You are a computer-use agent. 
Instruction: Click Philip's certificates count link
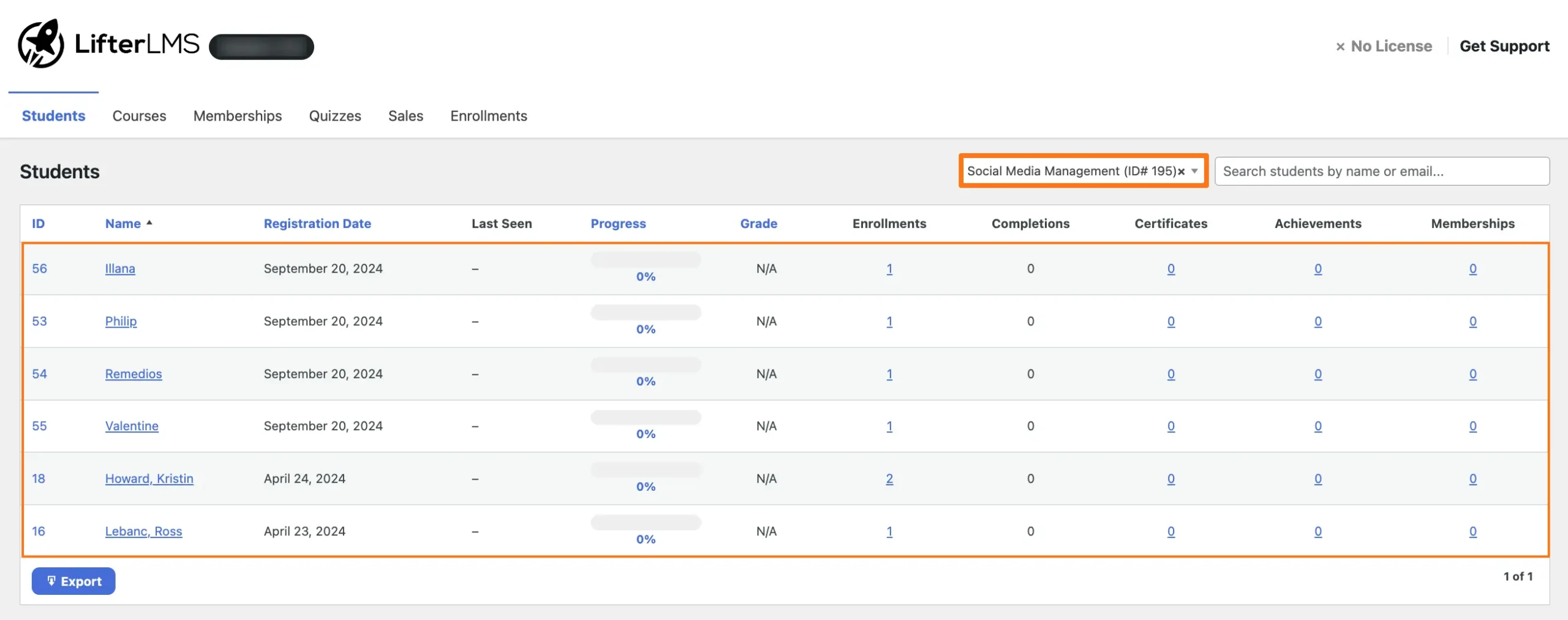point(1170,322)
